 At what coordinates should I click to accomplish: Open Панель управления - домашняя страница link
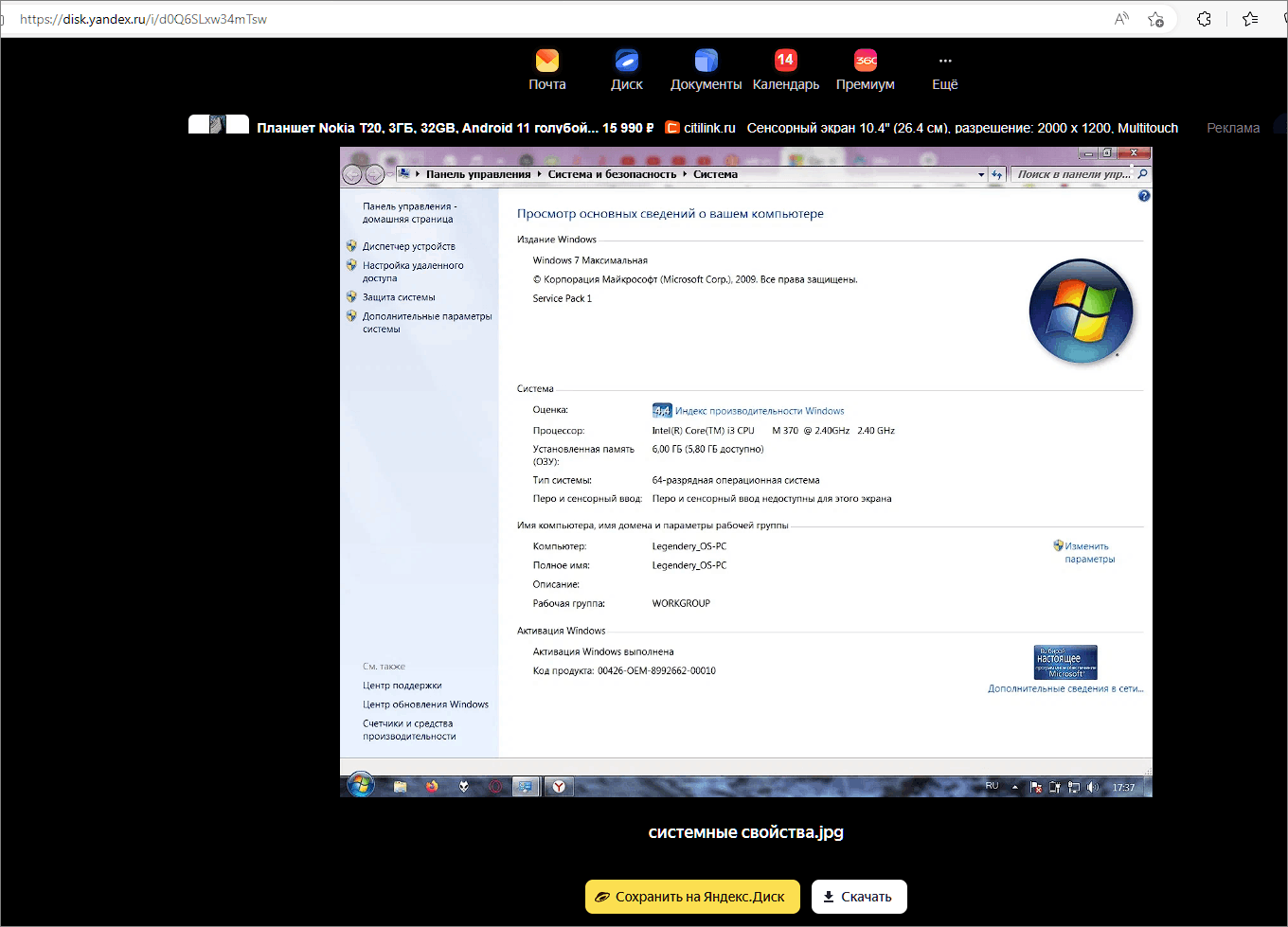409,212
